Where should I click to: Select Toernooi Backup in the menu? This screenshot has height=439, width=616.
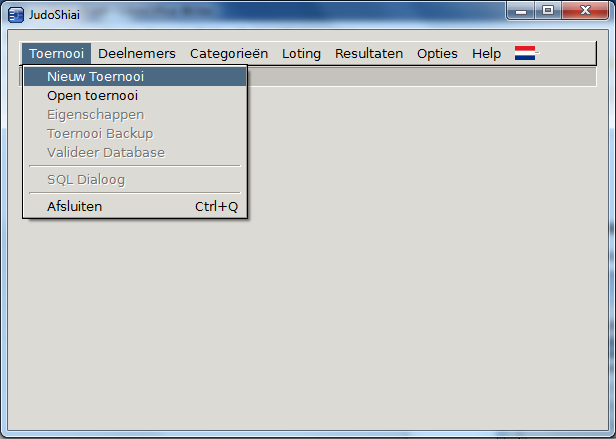[100, 134]
